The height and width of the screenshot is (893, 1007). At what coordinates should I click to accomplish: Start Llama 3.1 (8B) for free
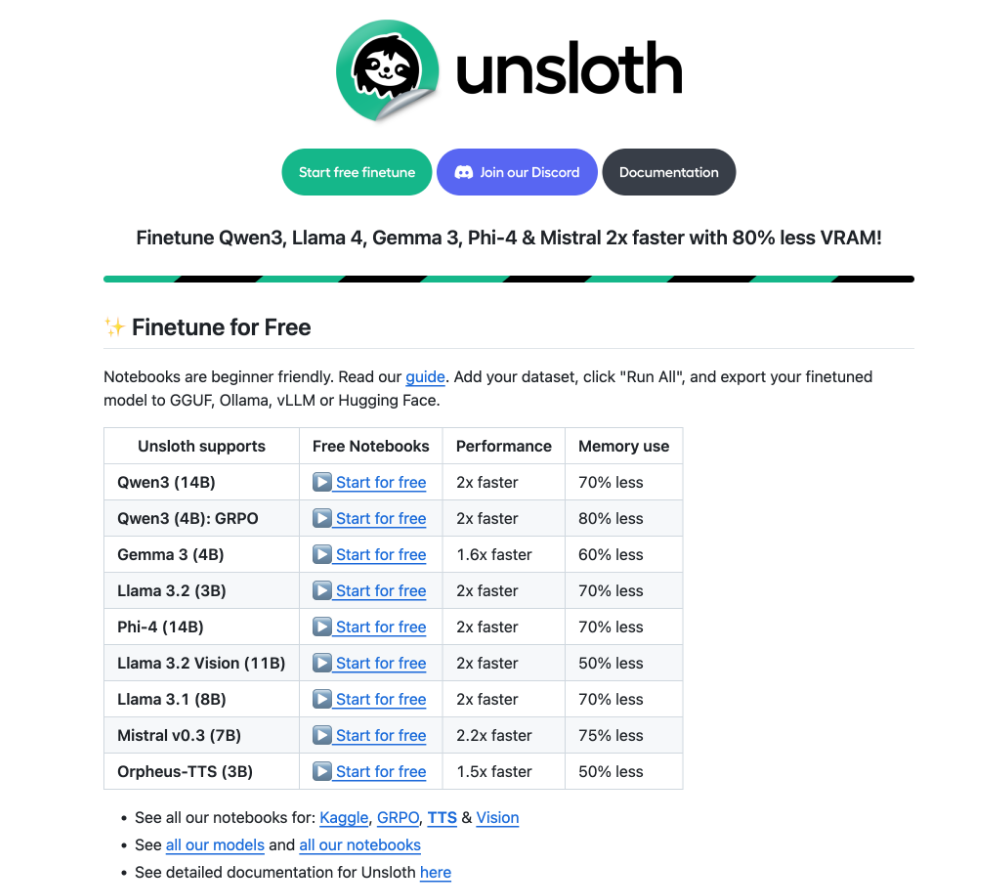tap(381, 699)
